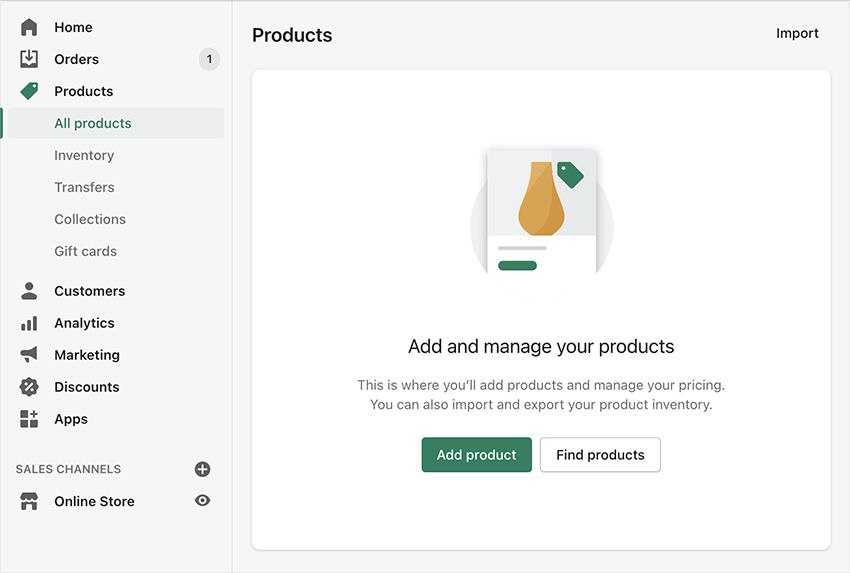Click the green Products tag icon
Viewport: 850px width, 573px height.
point(29,91)
